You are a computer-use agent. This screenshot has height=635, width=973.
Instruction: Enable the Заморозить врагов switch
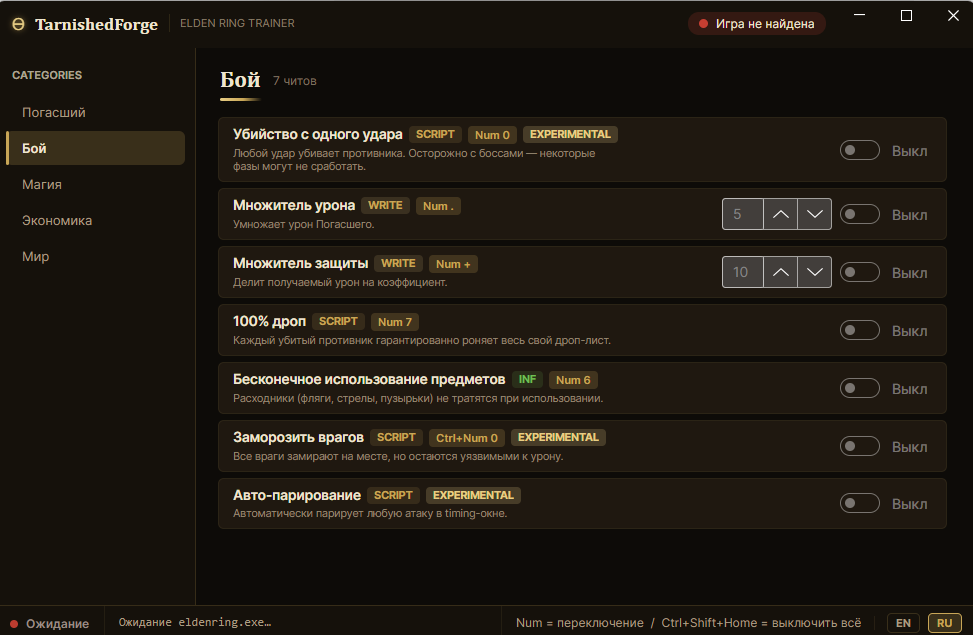pyautogui.click(x=859, y=446)
